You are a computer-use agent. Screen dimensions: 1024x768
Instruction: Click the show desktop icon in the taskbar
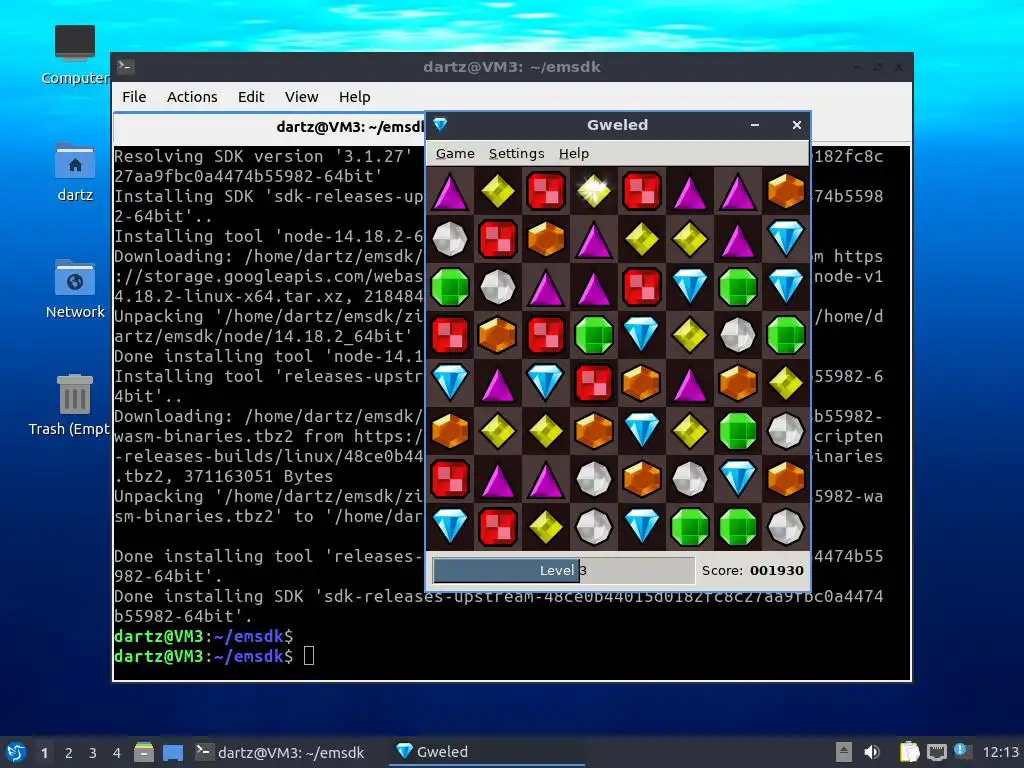173,752
